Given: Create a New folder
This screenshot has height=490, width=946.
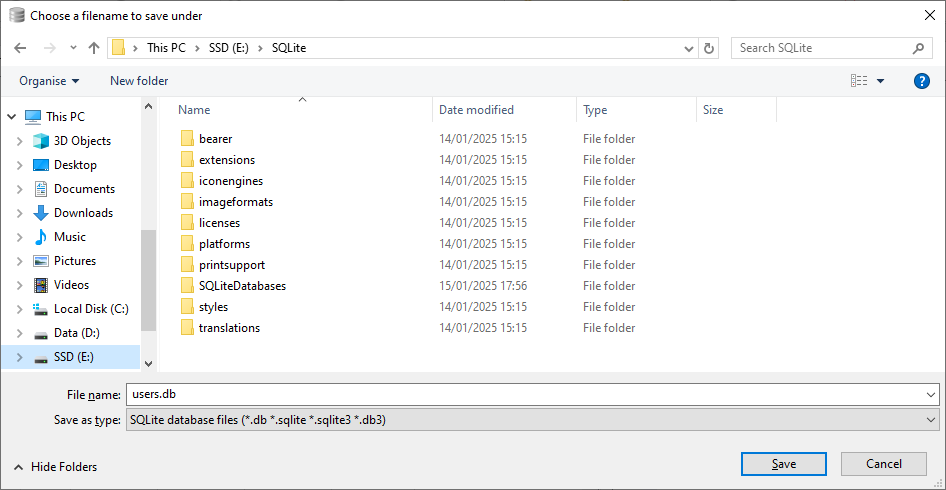Looking at the screenshot, I should click(139, 81).
